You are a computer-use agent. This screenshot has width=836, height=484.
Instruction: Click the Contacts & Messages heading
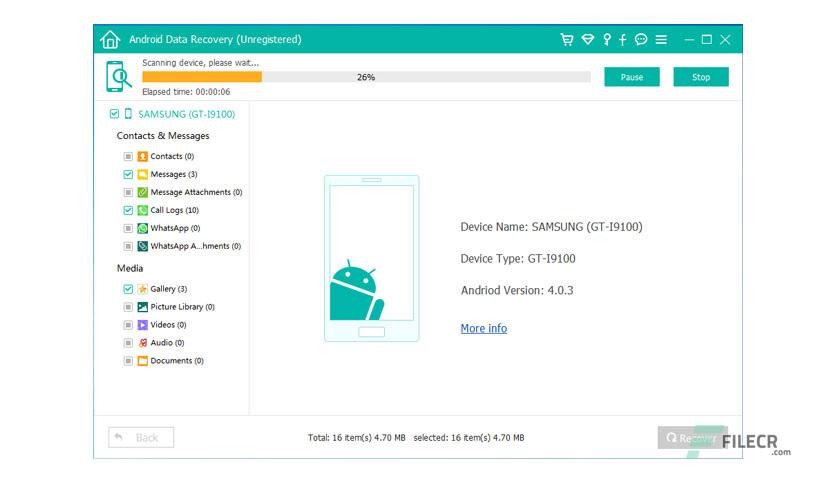pyautogui.click(x=163, y=136)
